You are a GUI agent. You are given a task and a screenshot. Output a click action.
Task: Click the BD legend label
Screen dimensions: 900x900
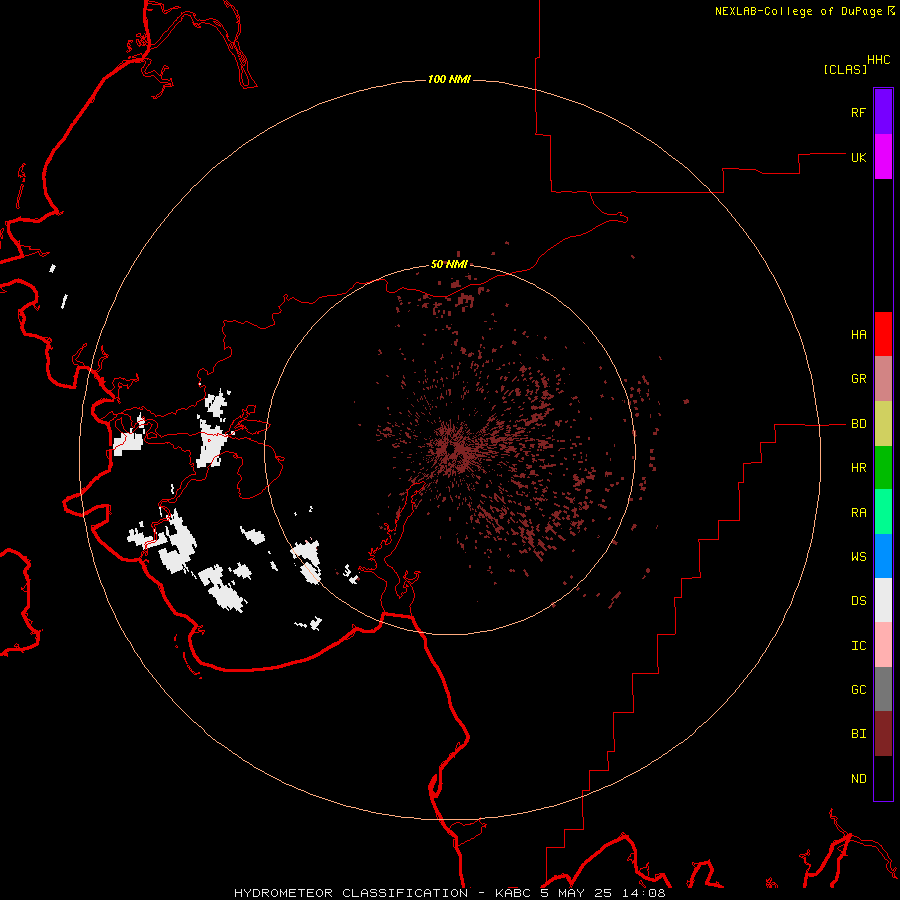[x=858, y=424]
